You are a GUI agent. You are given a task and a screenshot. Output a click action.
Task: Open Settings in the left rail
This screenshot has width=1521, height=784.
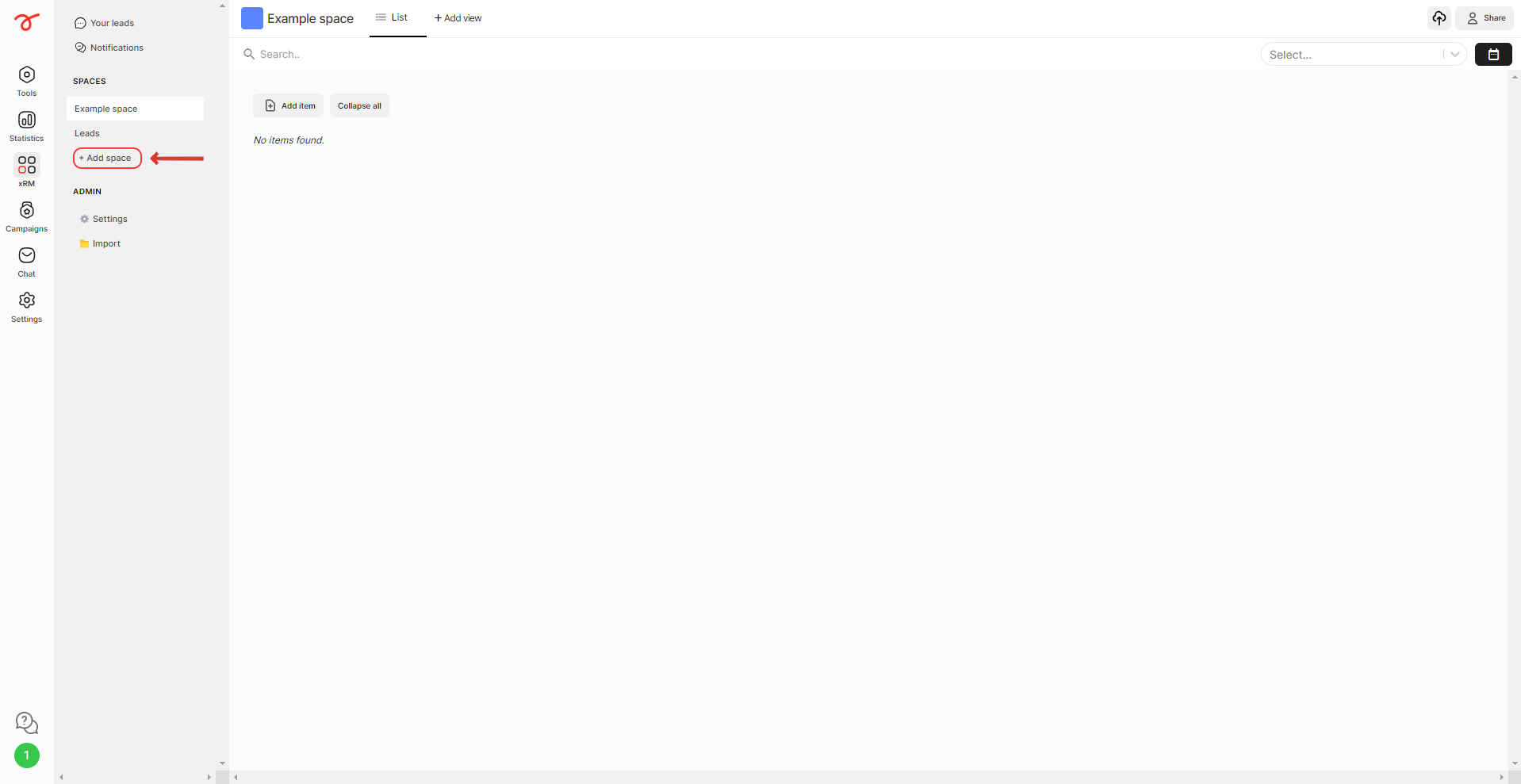pos(27,308)
